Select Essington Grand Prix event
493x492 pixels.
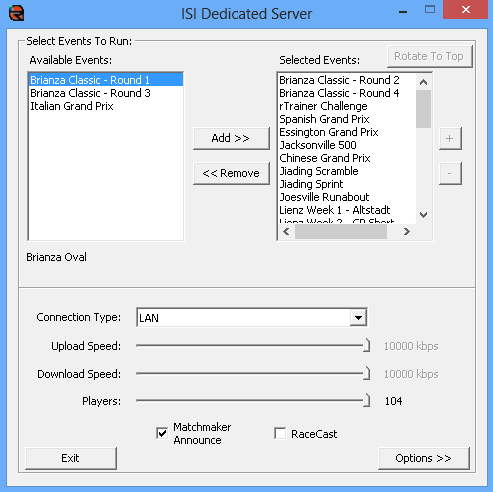pos(347,132)
